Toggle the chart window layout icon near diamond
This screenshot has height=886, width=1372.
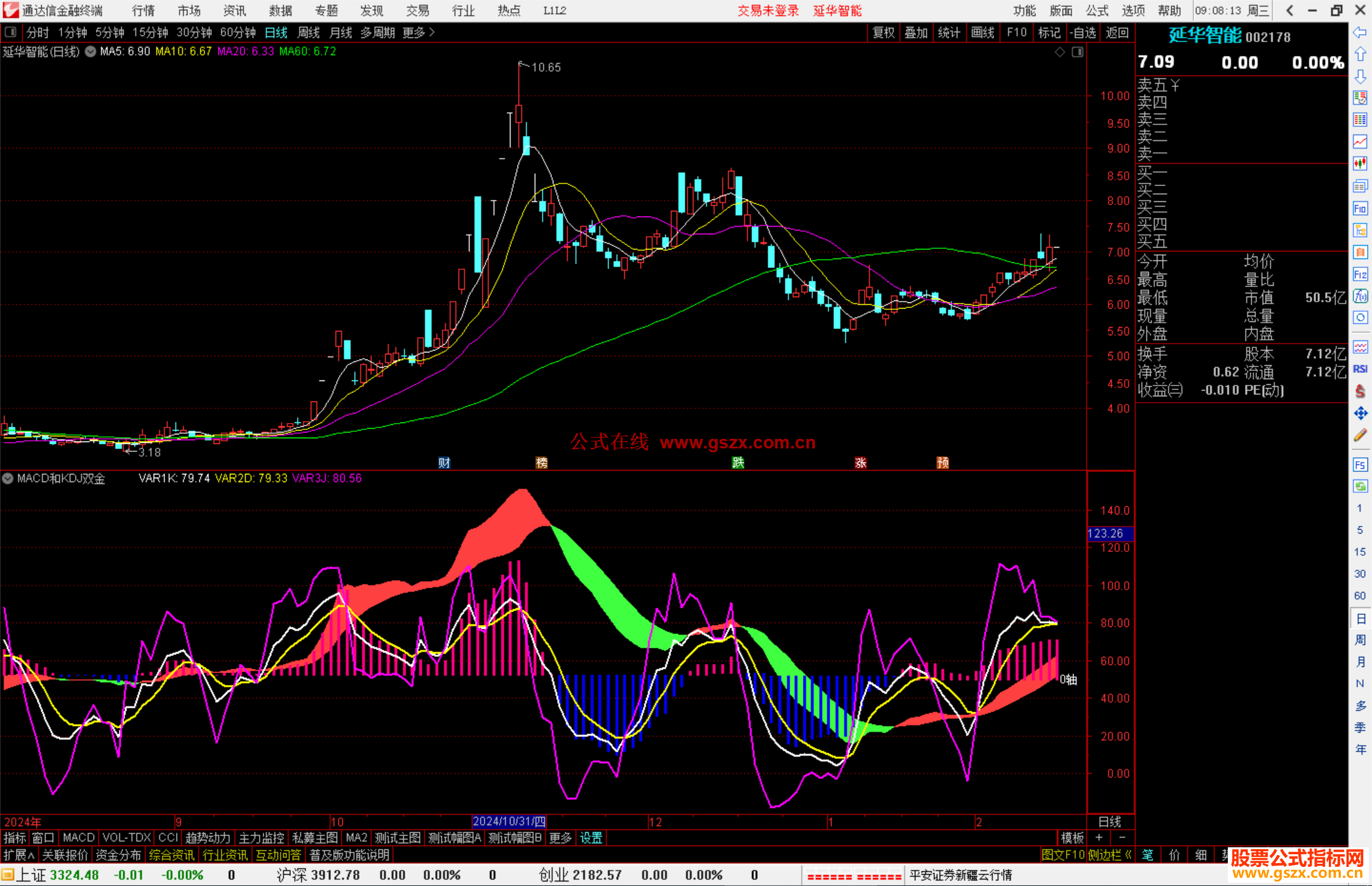click(x=1077, y=52)
